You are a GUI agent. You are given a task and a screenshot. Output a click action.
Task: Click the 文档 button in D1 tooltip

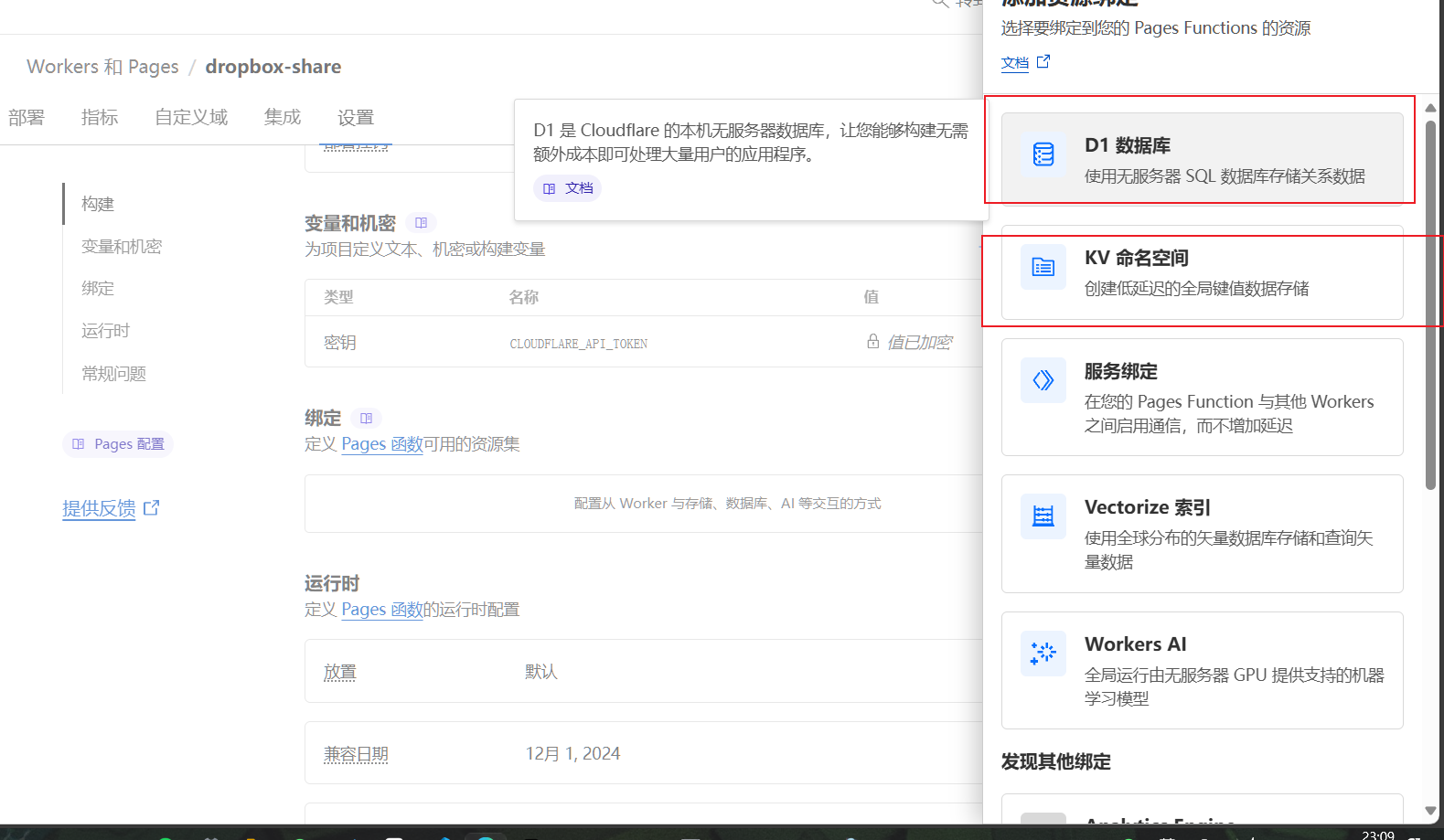click(x=568, y=188)
